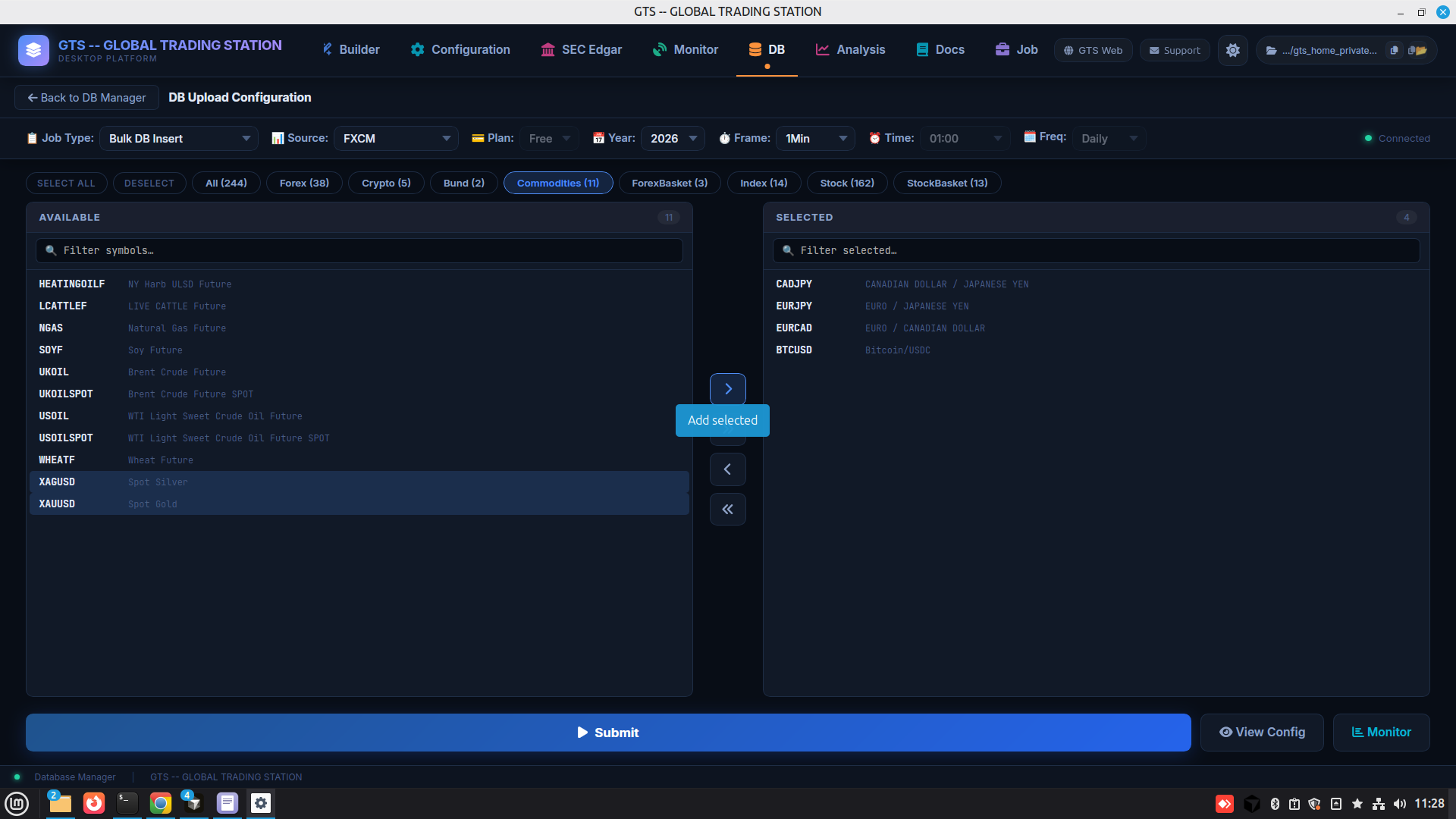Viewport: 1456px width, 819px height.
Task: Open the Source FXCM dropdown
Action: tap(396, 139)
